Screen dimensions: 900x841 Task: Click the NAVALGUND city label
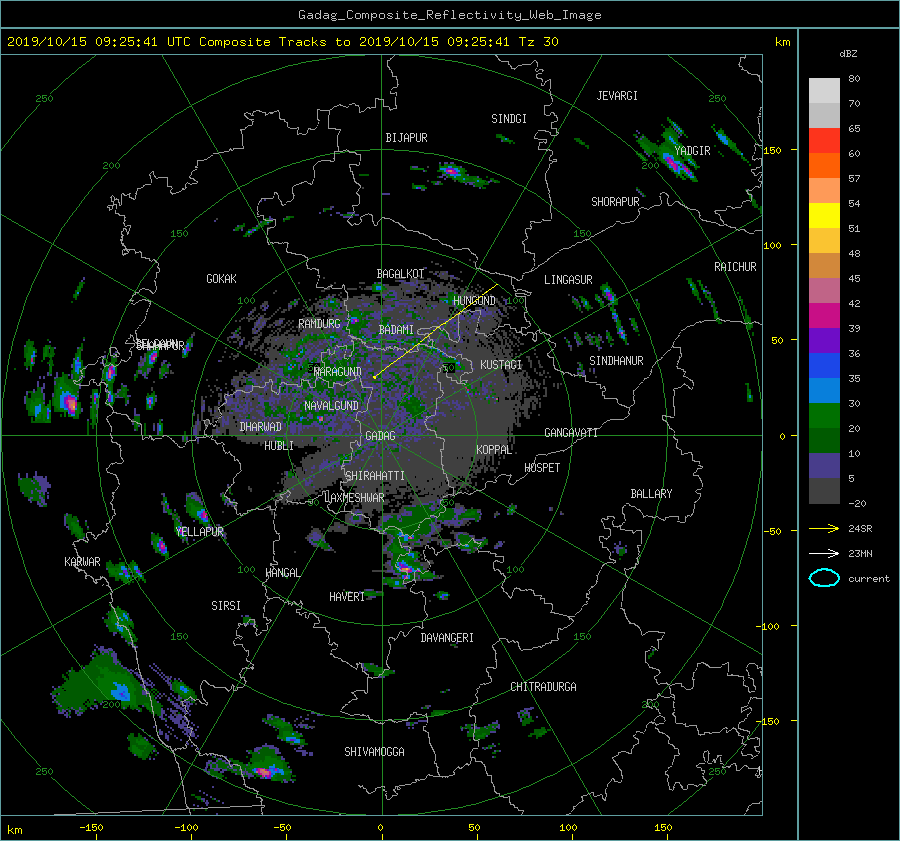[331, 406]
